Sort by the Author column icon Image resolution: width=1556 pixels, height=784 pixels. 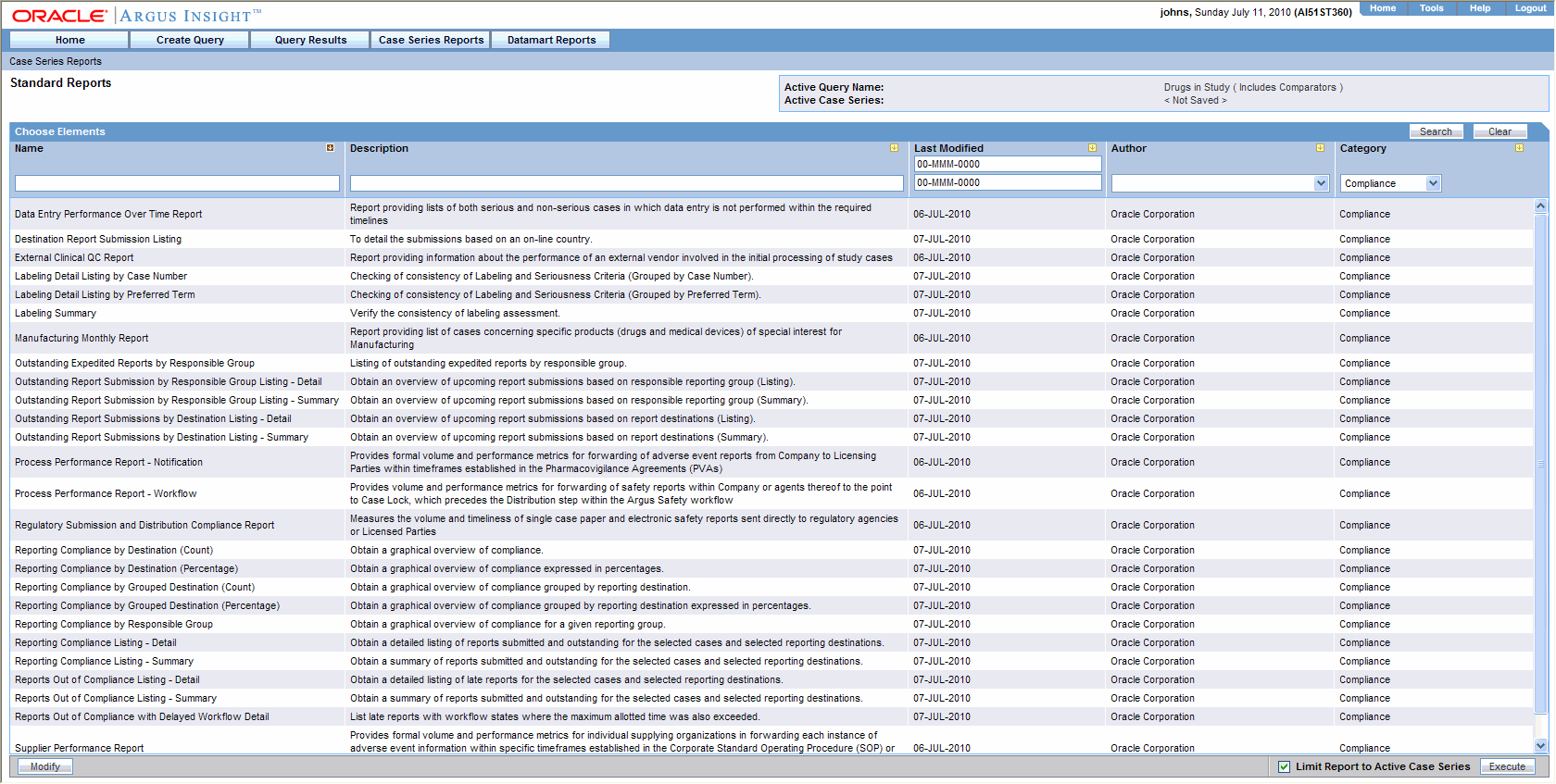[x=1320, y=148]
